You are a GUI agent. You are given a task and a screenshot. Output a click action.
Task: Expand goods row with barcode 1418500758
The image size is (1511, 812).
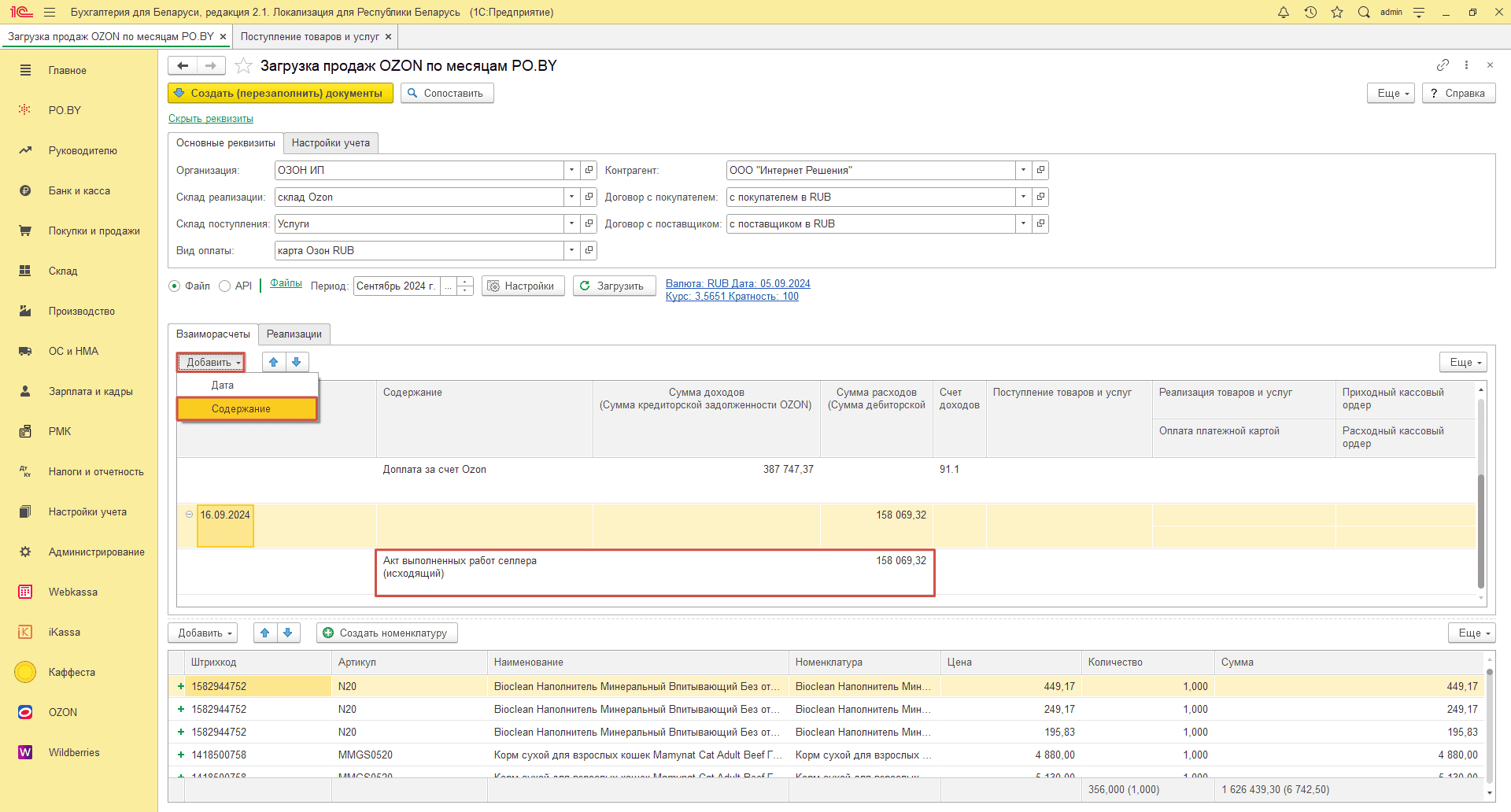click(181, 755)
